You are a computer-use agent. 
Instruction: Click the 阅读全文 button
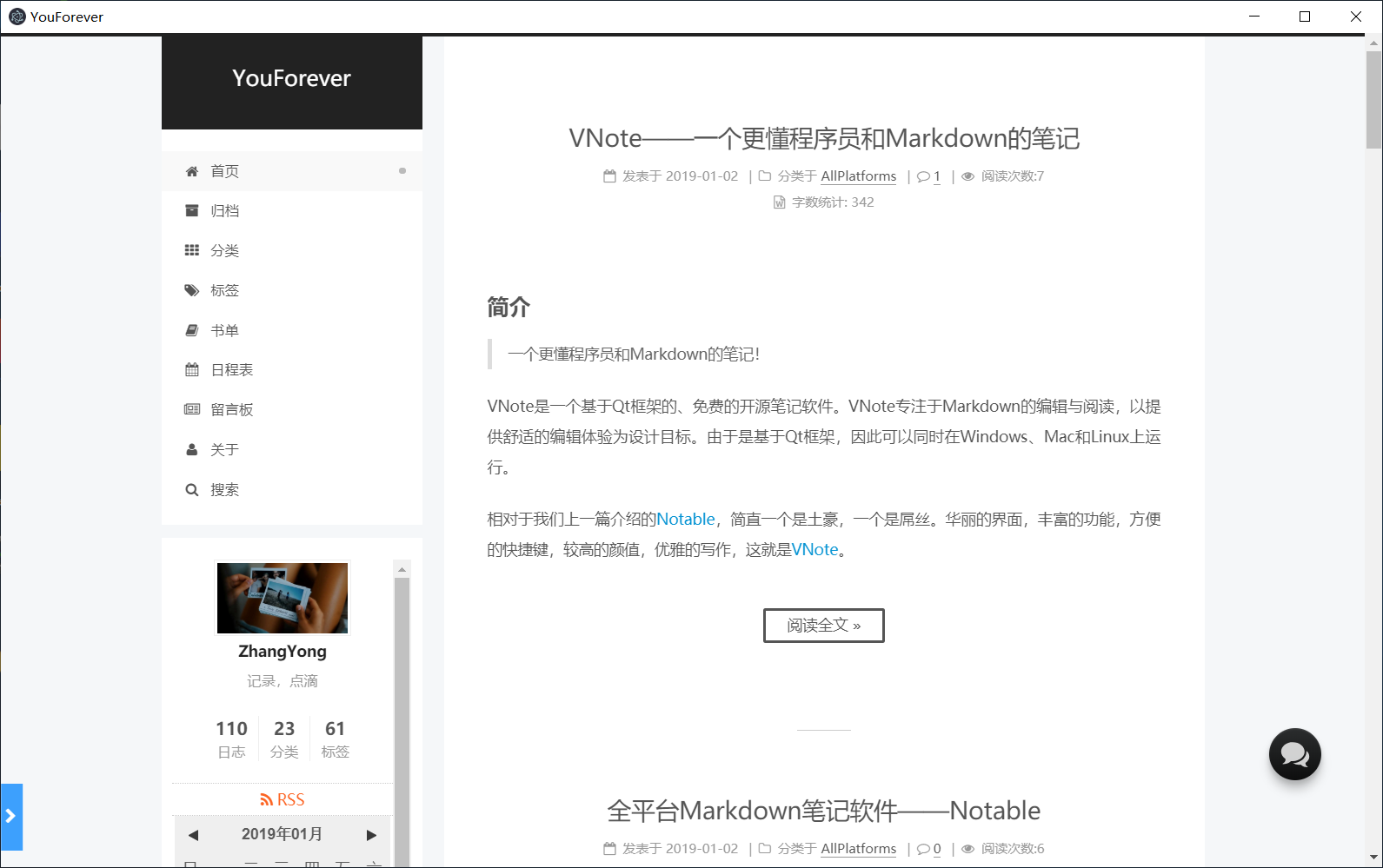[824, 626]
